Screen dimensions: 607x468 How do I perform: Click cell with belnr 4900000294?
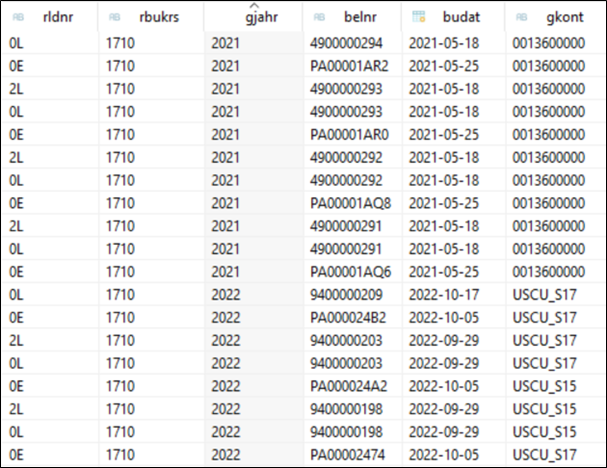(x=353, y=43)
